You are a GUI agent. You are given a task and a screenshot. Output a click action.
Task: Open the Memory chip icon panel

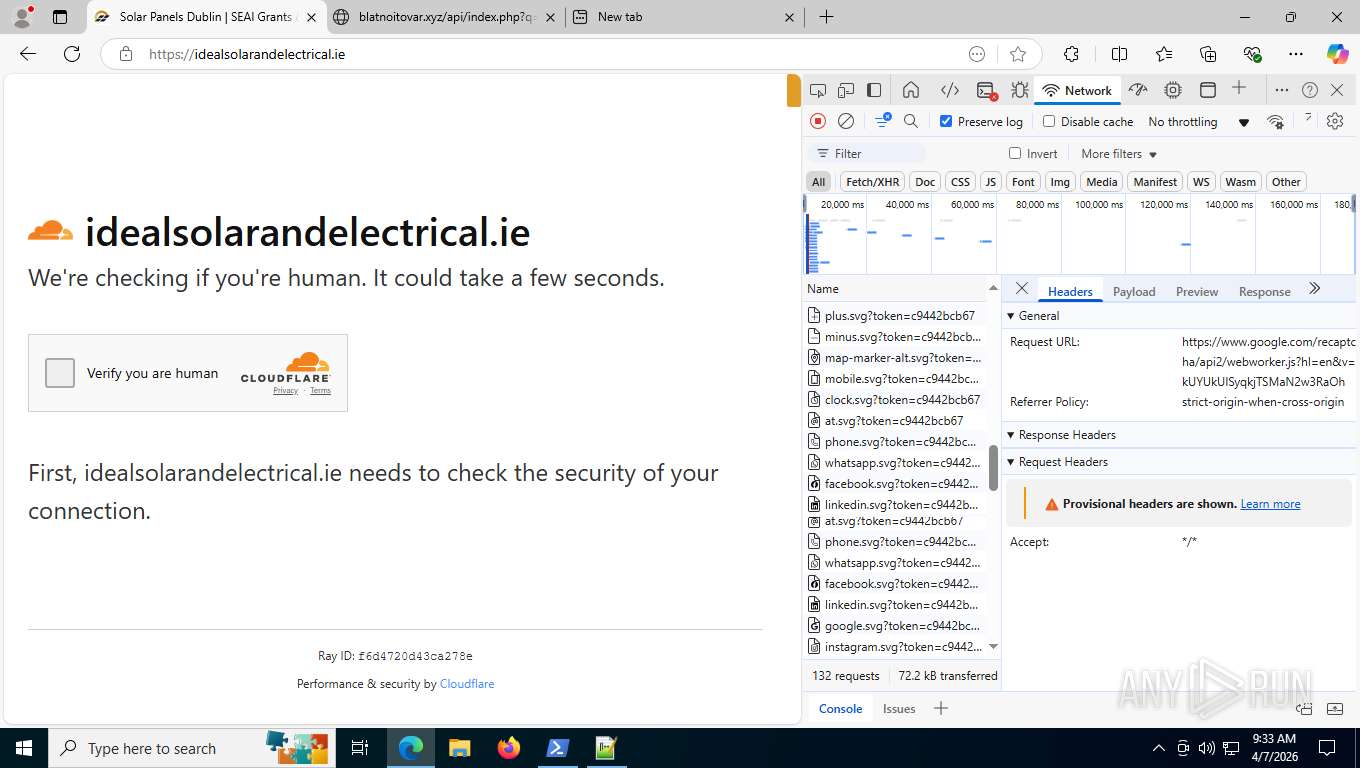[x=1173, y=90]
